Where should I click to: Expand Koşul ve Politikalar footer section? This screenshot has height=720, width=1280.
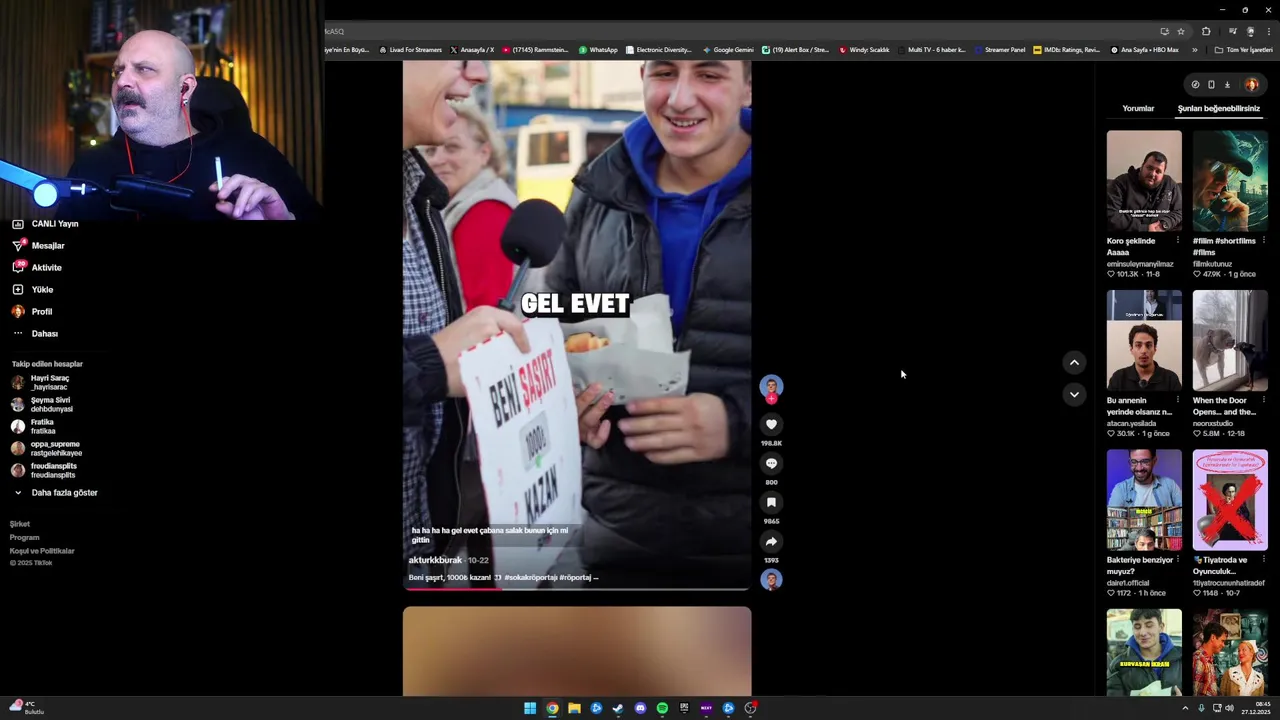tap(42, 551)
